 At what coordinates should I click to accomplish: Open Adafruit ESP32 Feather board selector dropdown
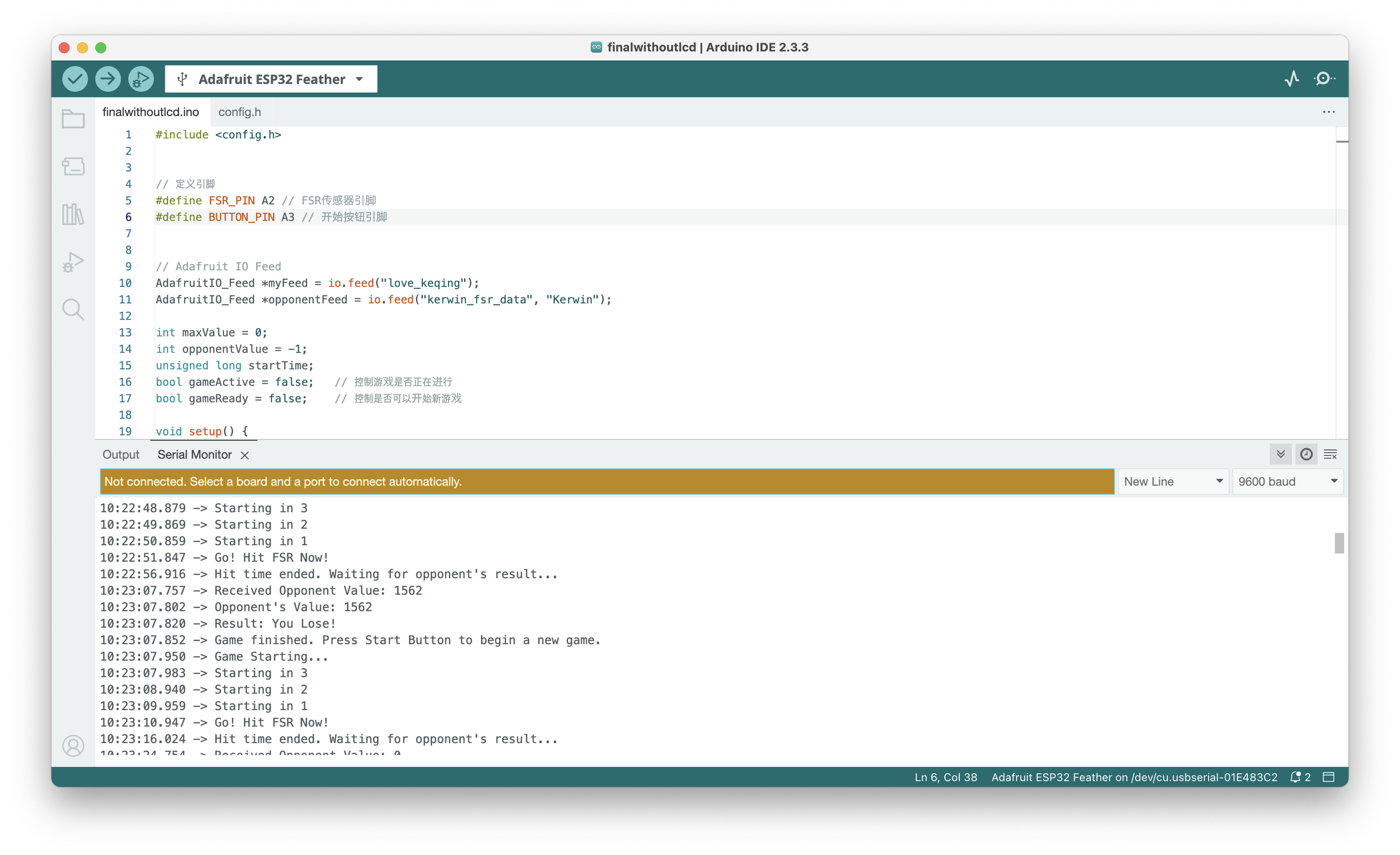[x=271, y=79]
